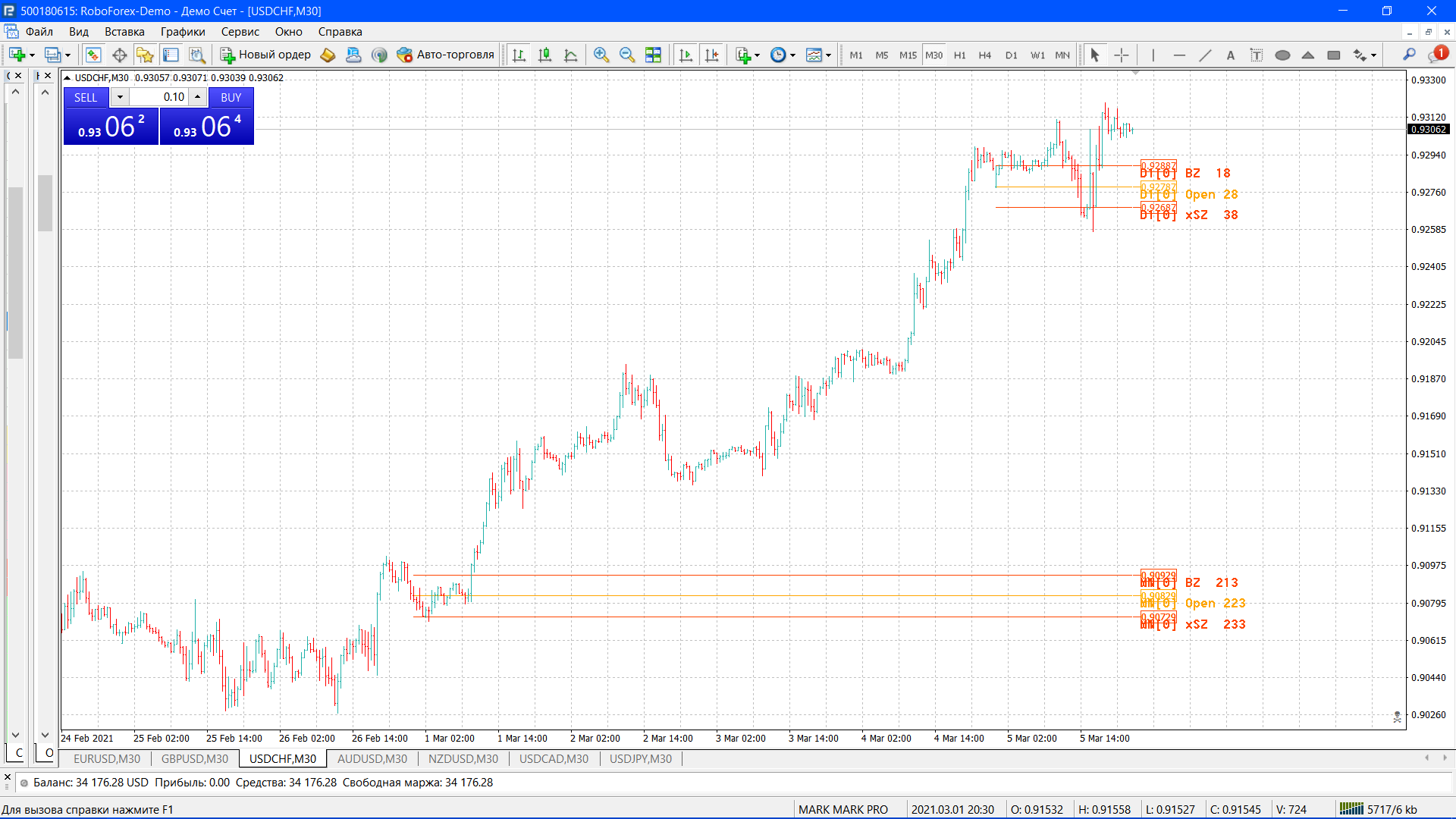1456x819 pixels.
Task: Open the chart templates dropdown arrow
Action: click(828, 55)
